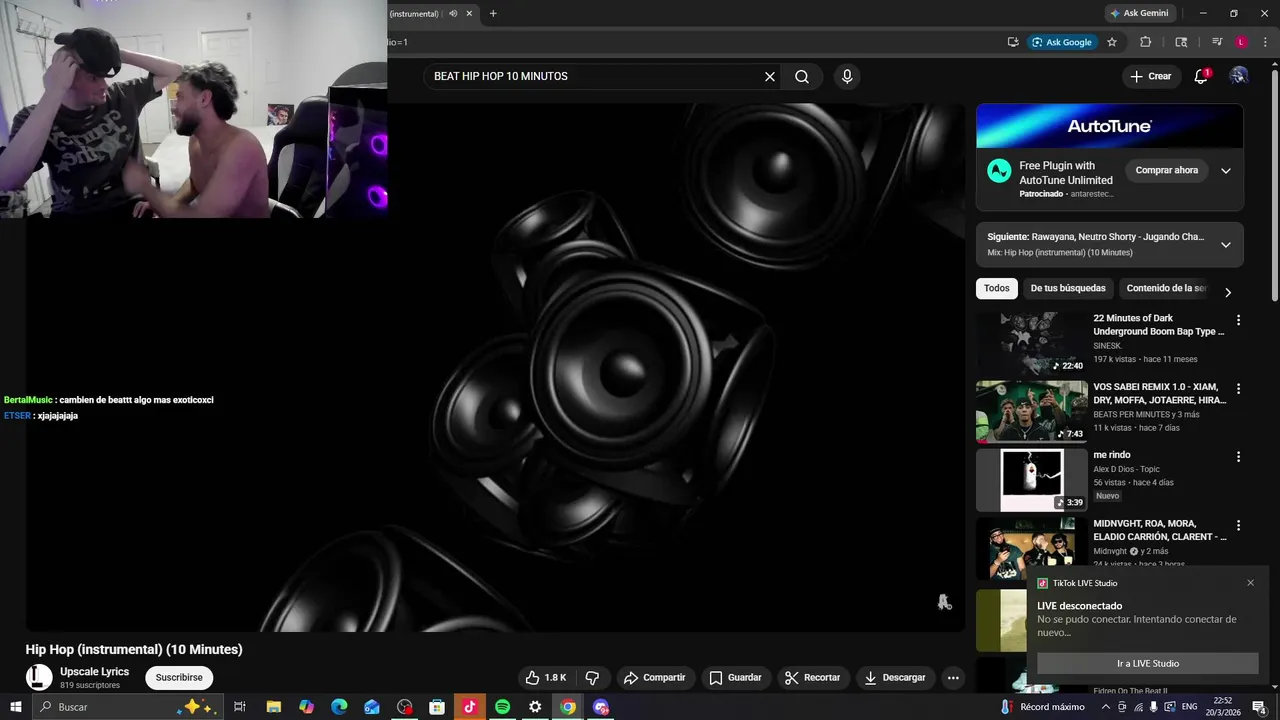The image size is (1280, 720).
Task: Dismiss the TikTok LIVE Studio notification
Action: [x=1250, y=583]
